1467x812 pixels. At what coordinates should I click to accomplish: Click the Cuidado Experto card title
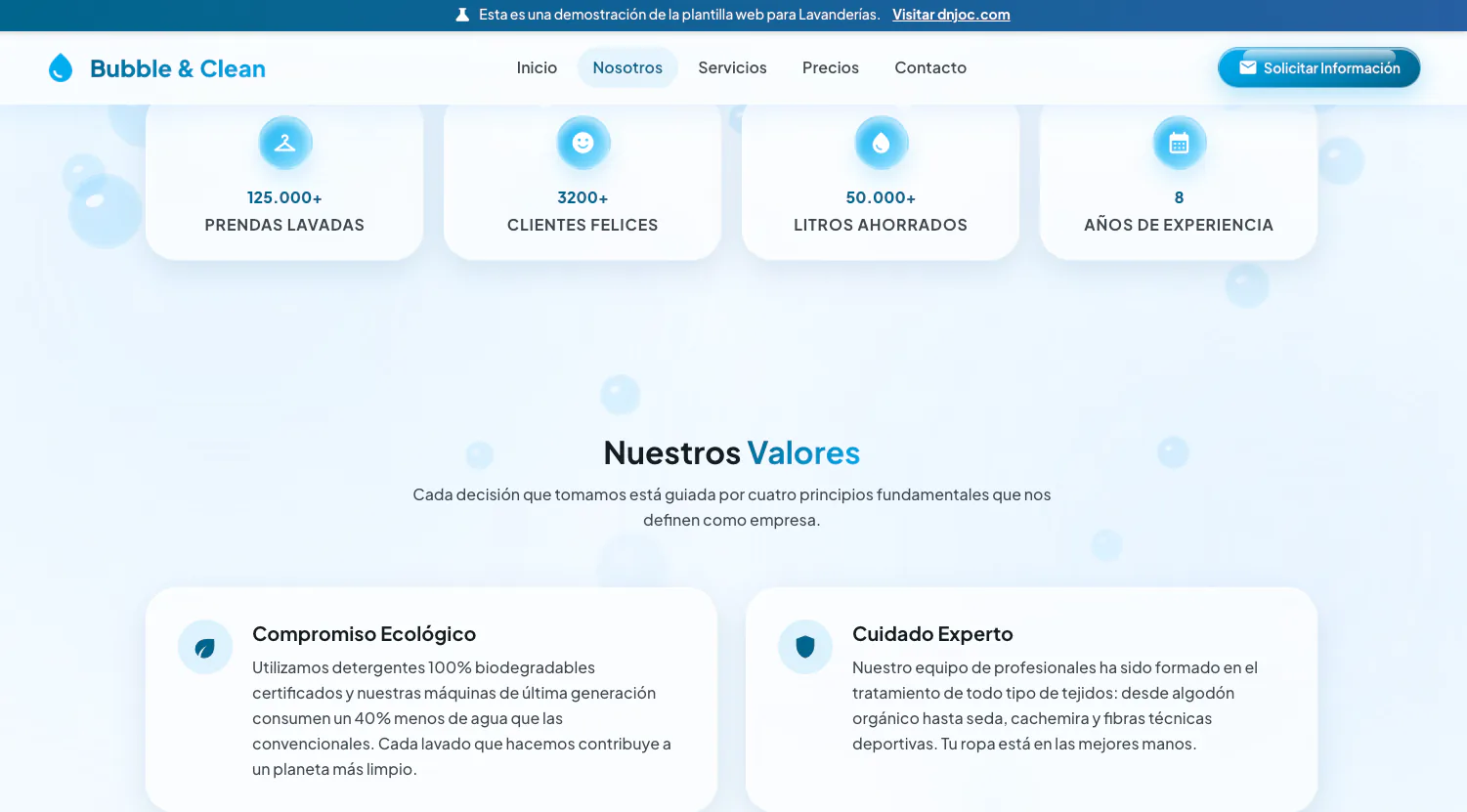click(932, 634)
